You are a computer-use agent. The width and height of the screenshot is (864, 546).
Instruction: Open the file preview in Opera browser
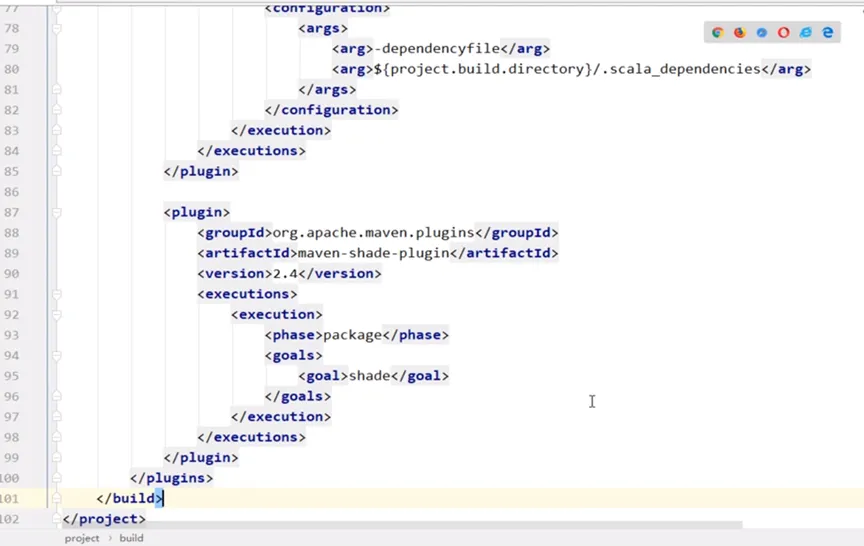click(784, 33)
